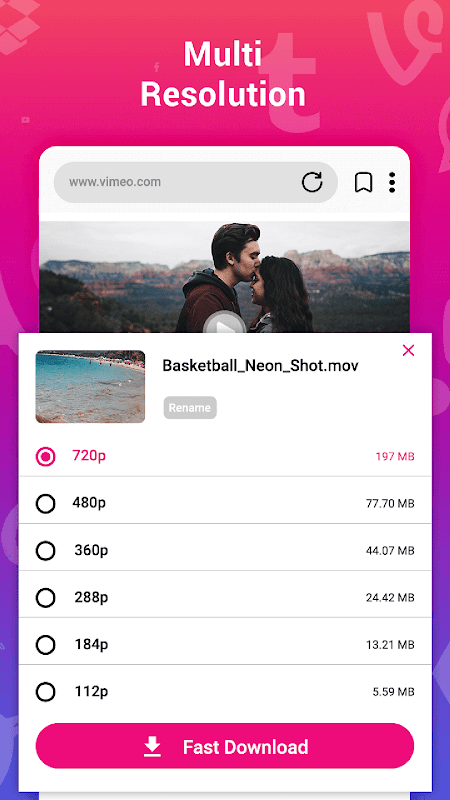
Task: Click the Basketball_Neon_Shot.mov file name
Action: point(260,366)
